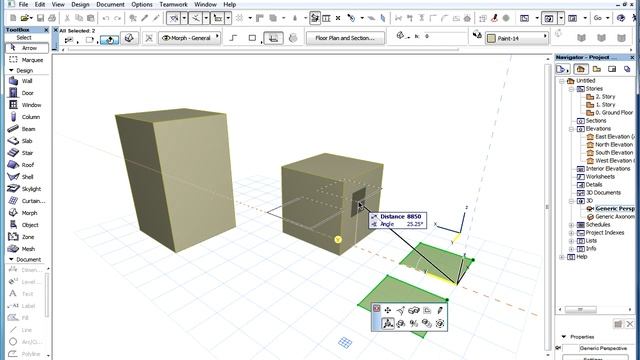Pick the Skylight tool

coord(27,189)
